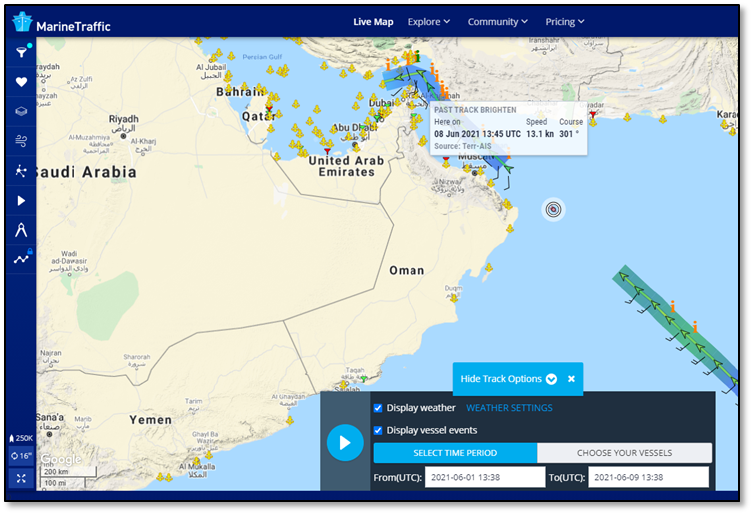Click the Riyadh city label
Viewport: 753px width, 515px height.
click(123, 119)
